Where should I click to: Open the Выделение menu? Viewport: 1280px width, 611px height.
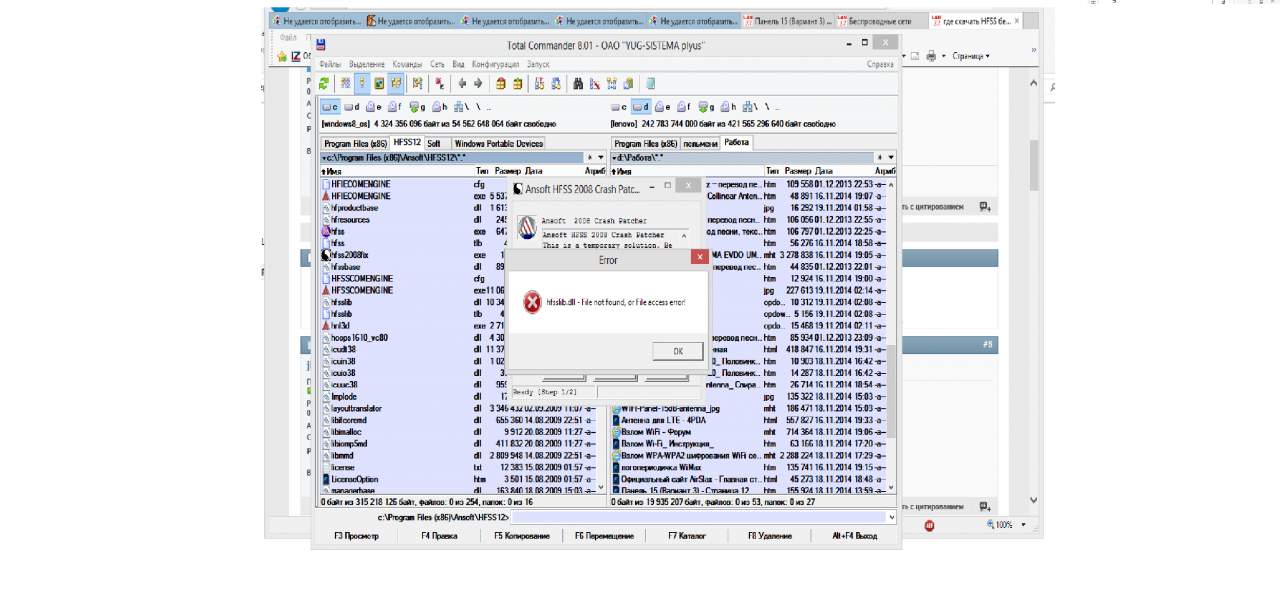click(x=367, y=64)
